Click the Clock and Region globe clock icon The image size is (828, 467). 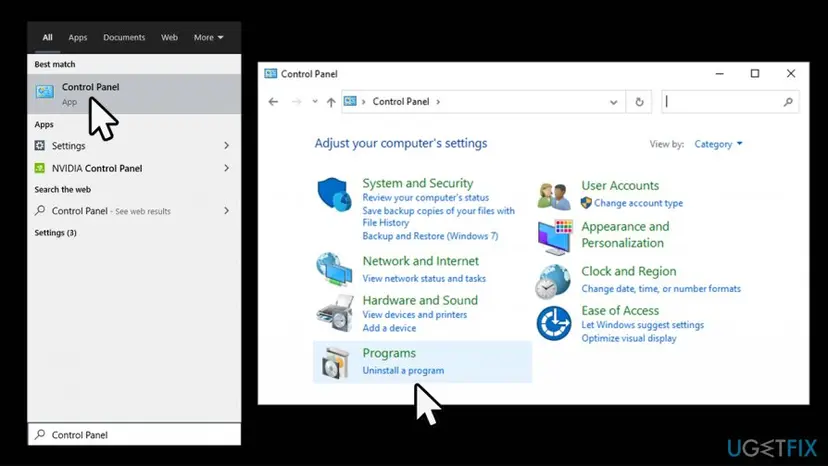pos(553,281)
